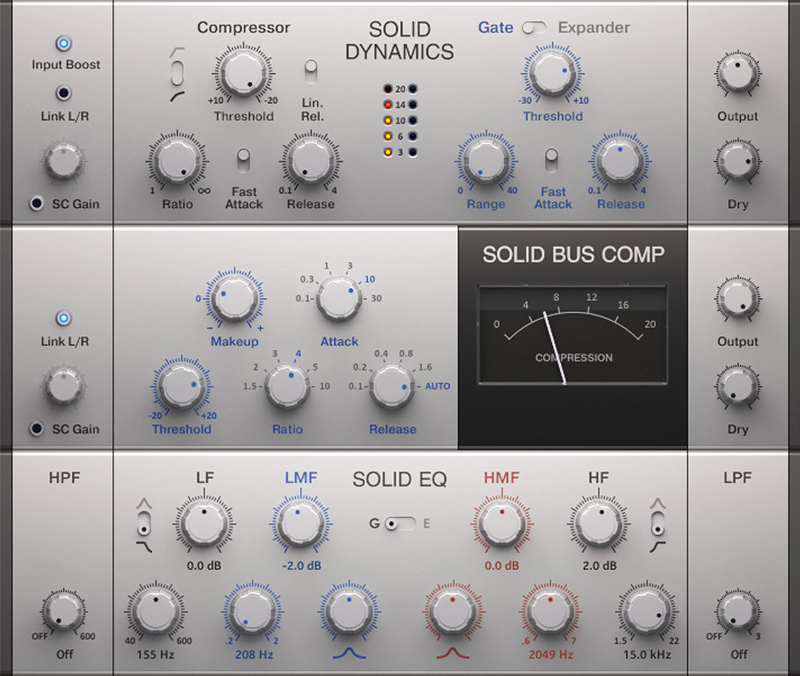Click the Bus Comp Makeup knob
Image resolution: width=800 pixels, height=676 pixels.
(x=235, y=298)
